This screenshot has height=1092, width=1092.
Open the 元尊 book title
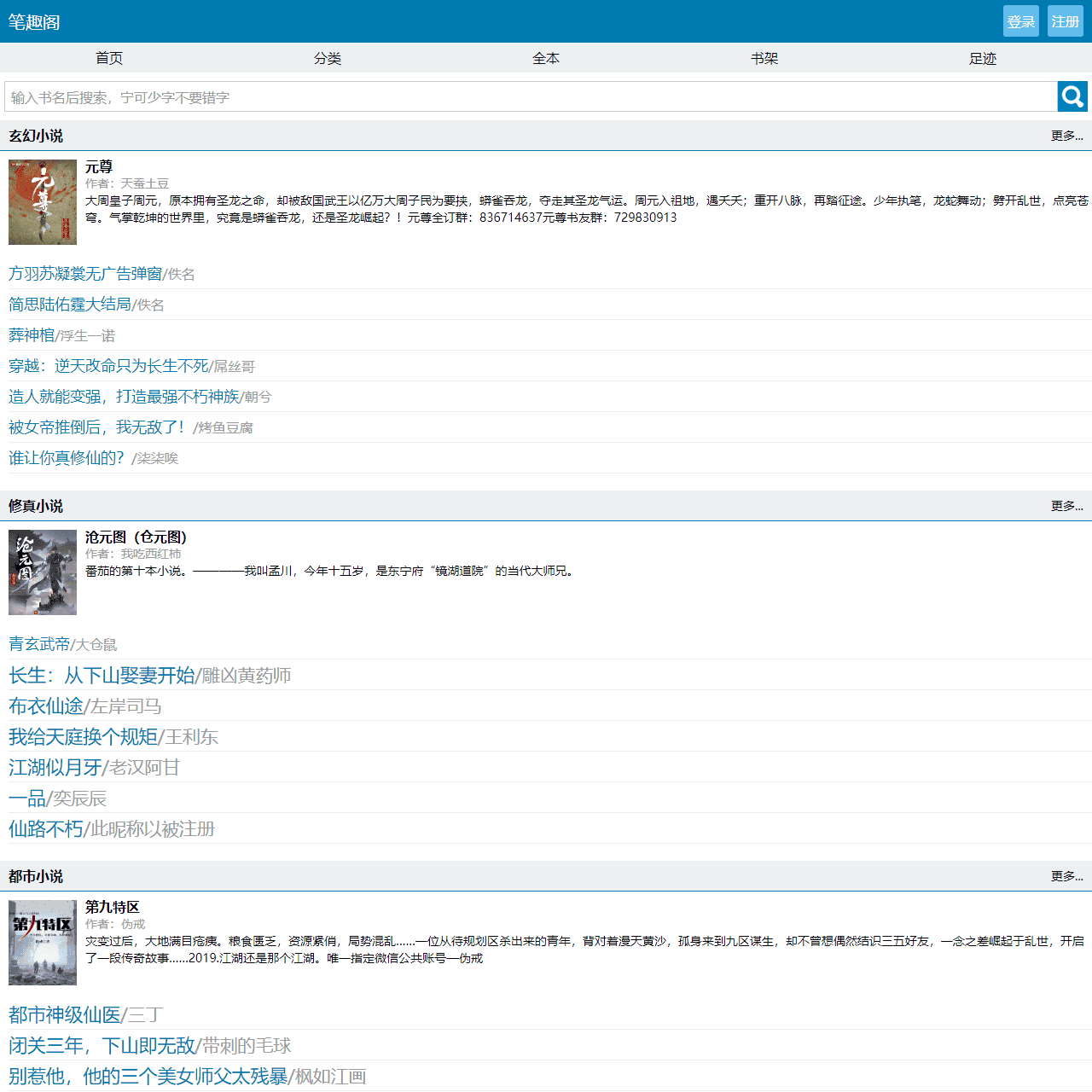click(x=99, y=166)
